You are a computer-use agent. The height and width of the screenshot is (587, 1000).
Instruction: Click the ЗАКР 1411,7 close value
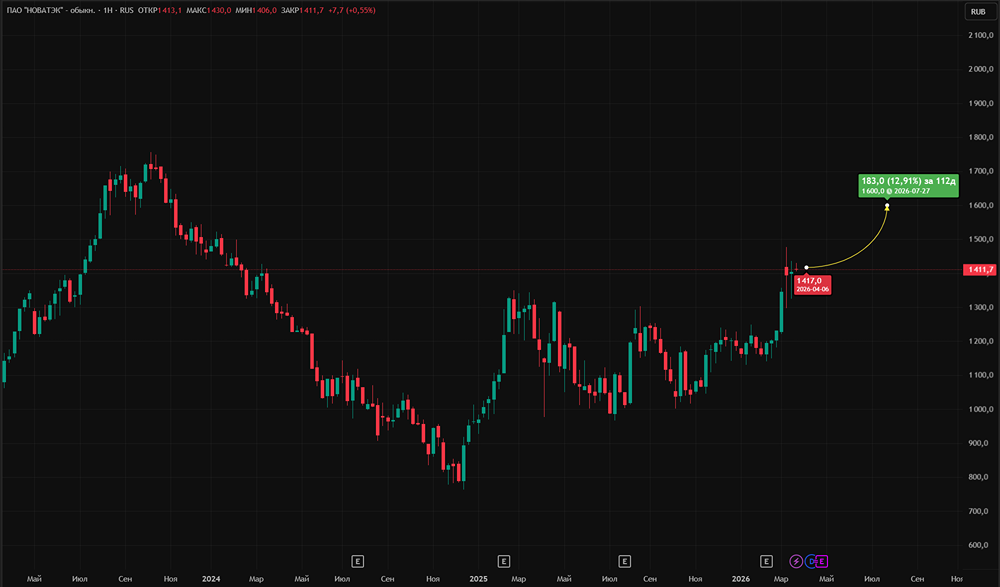[302, 10]
